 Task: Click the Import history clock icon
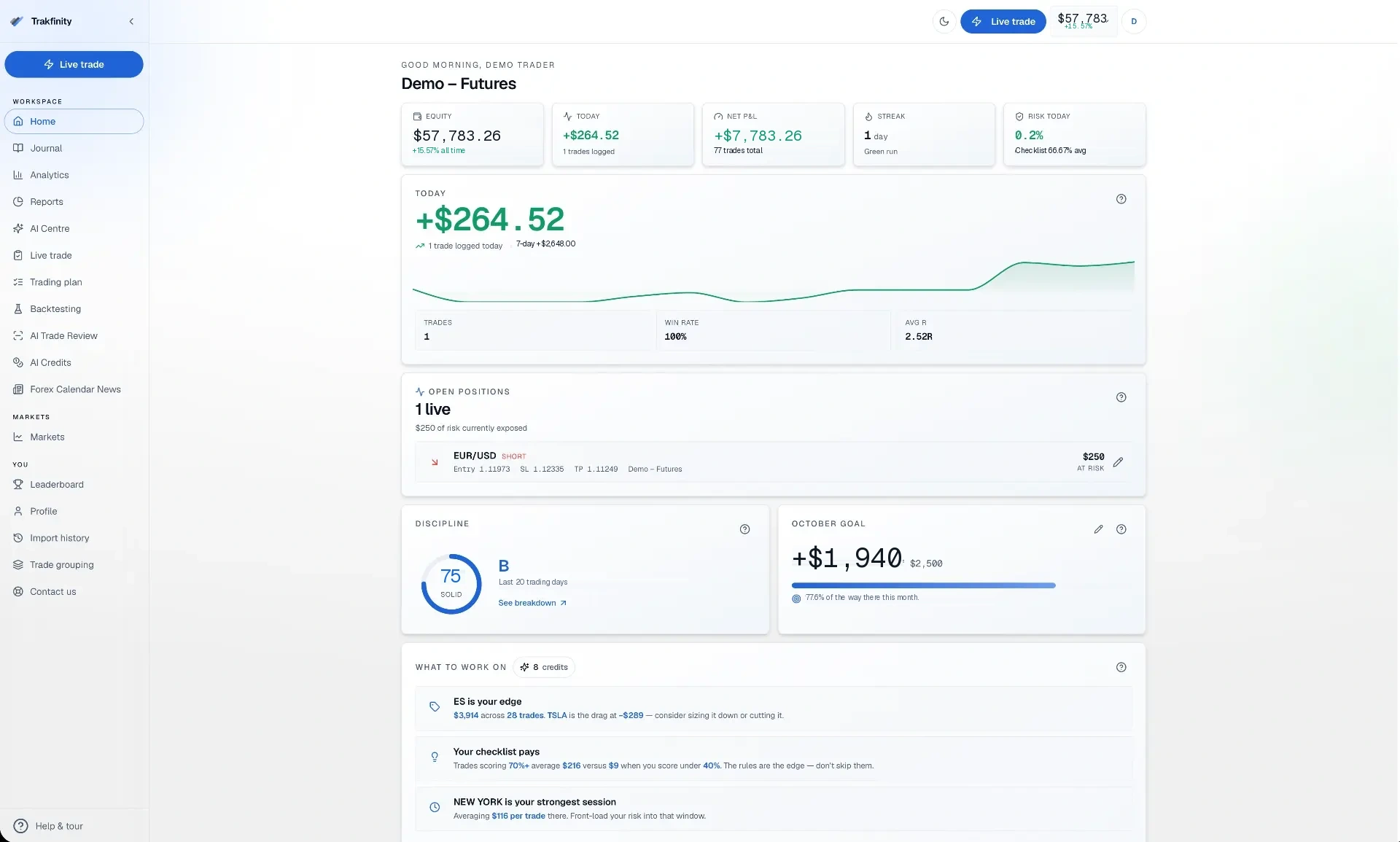point(18,538)
